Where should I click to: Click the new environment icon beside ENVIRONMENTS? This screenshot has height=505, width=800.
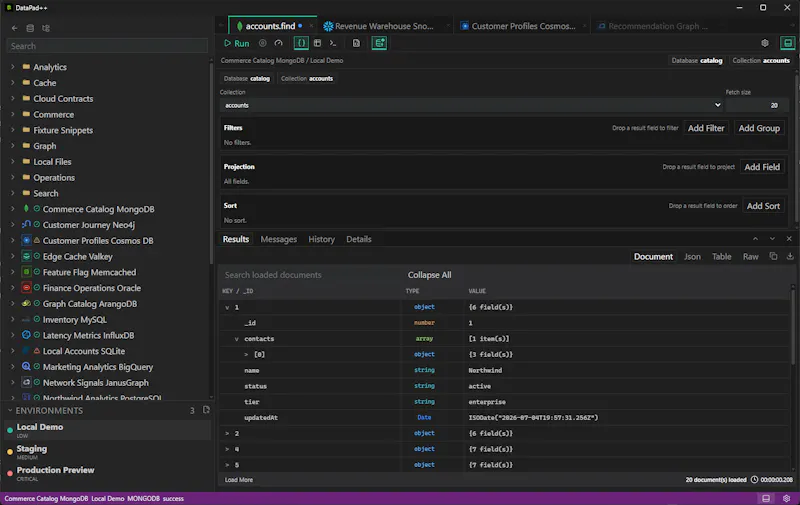206,410
